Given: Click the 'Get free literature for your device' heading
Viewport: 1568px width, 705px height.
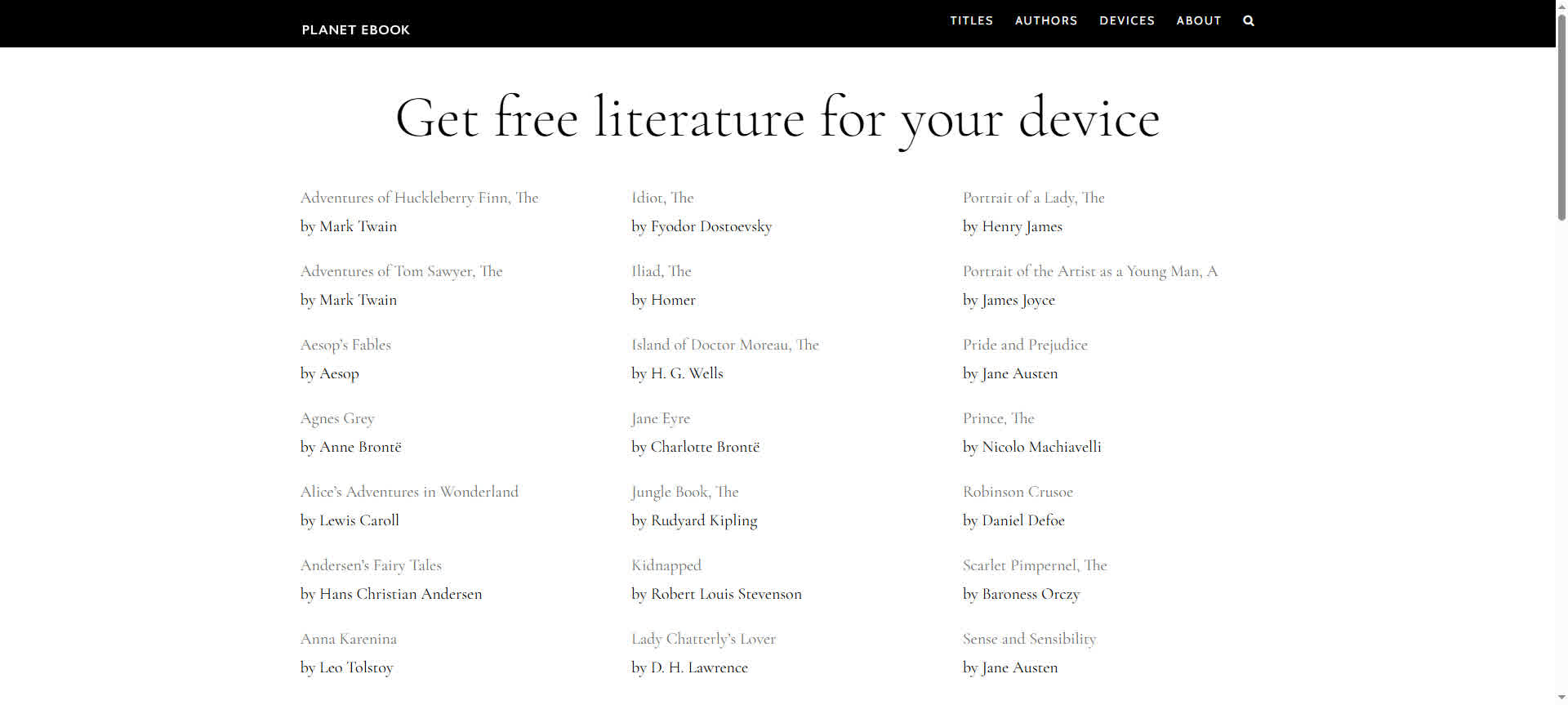Looking at the screenshot, I should tap(777, 119).
